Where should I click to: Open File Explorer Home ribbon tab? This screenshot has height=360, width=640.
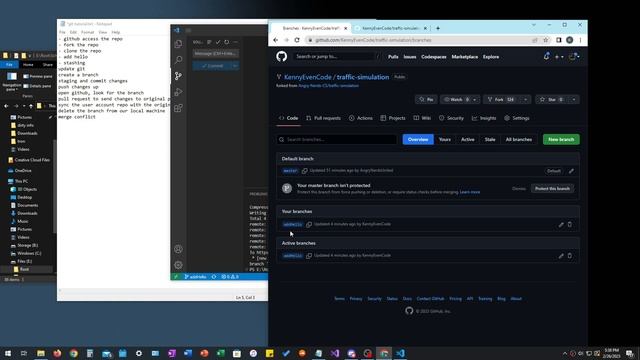pyautogui.click(x=28, y=64)
